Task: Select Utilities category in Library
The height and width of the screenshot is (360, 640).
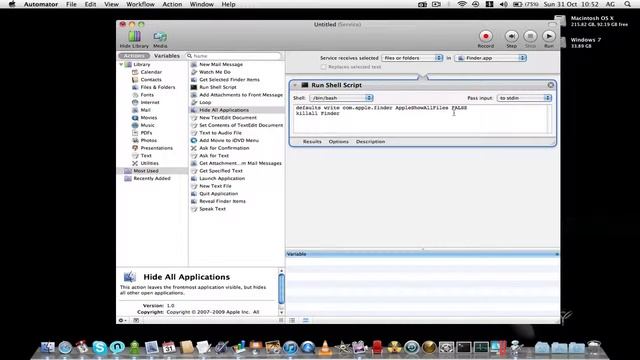Action: click(149, 163)
